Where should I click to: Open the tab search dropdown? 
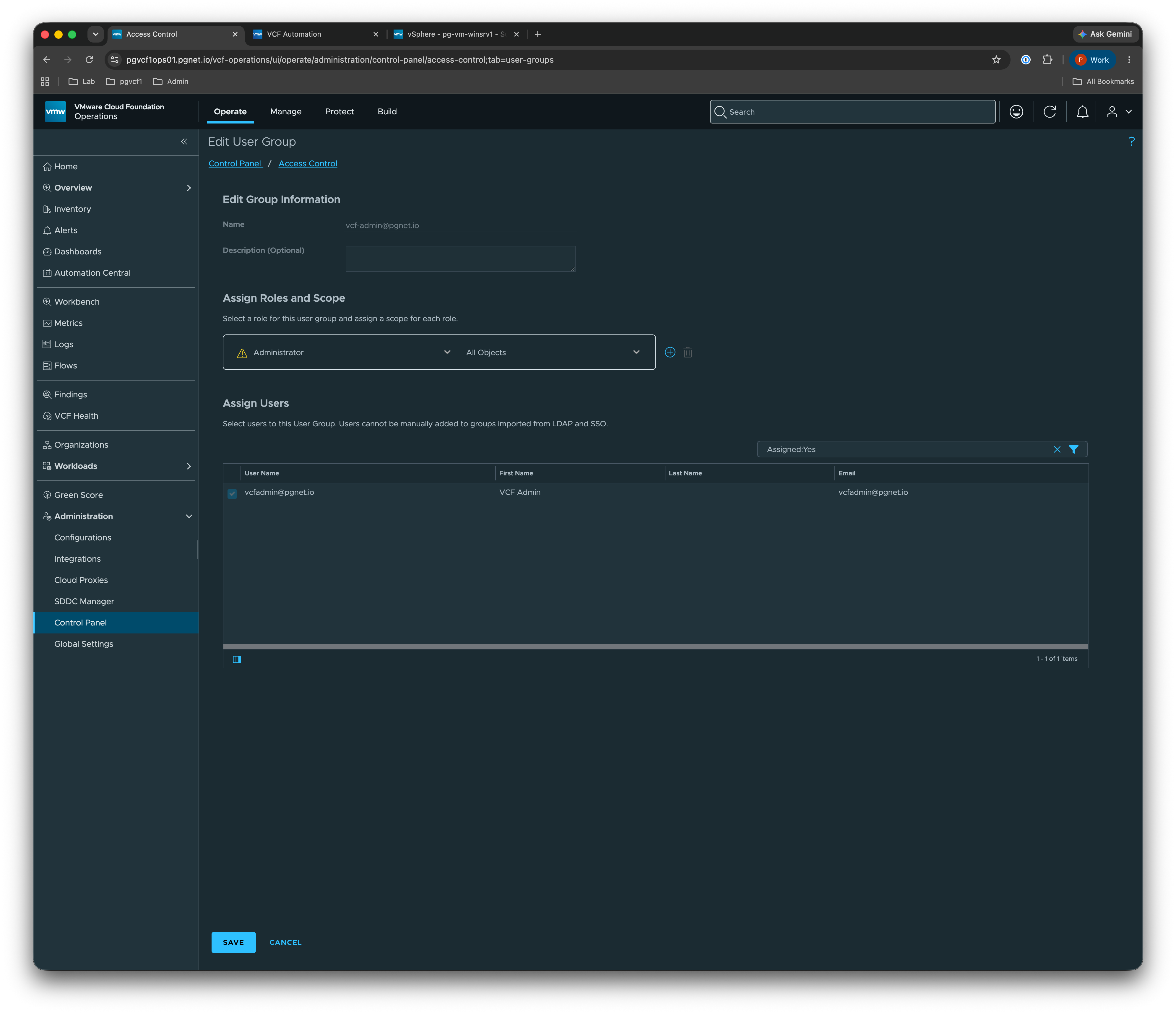[x=95, y=34]
